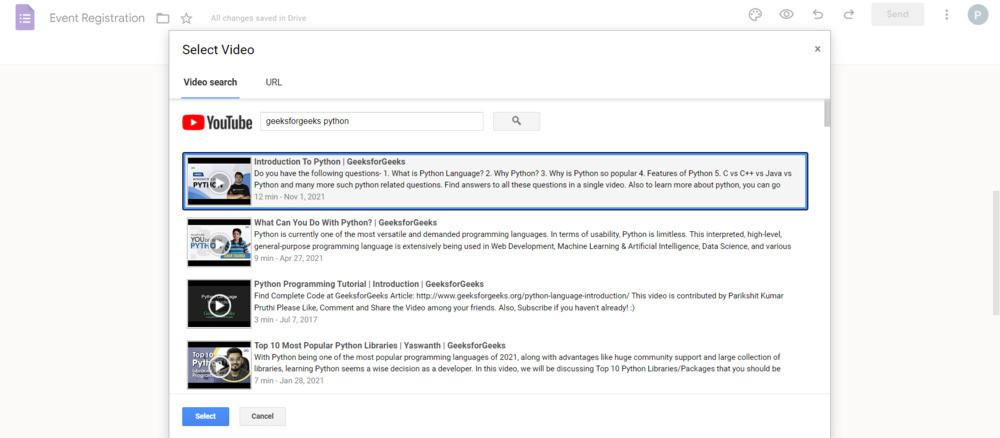Image resolution: width=1000 pixels, height=438 pixels.
Task: Click the '3 min - Jul 7, 2017' text
Action: tap(285, 319)
